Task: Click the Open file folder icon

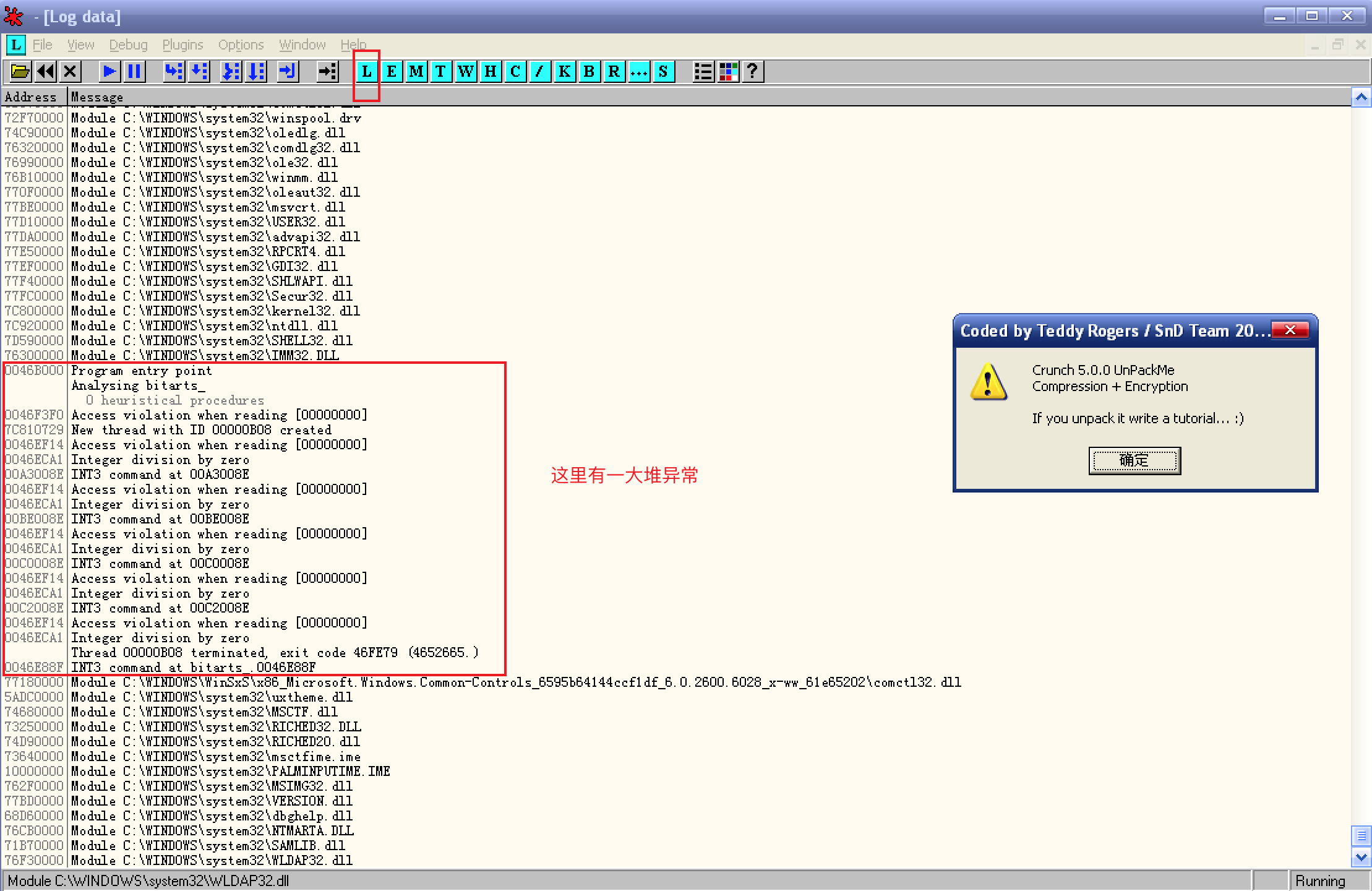Action: point(20,72)
